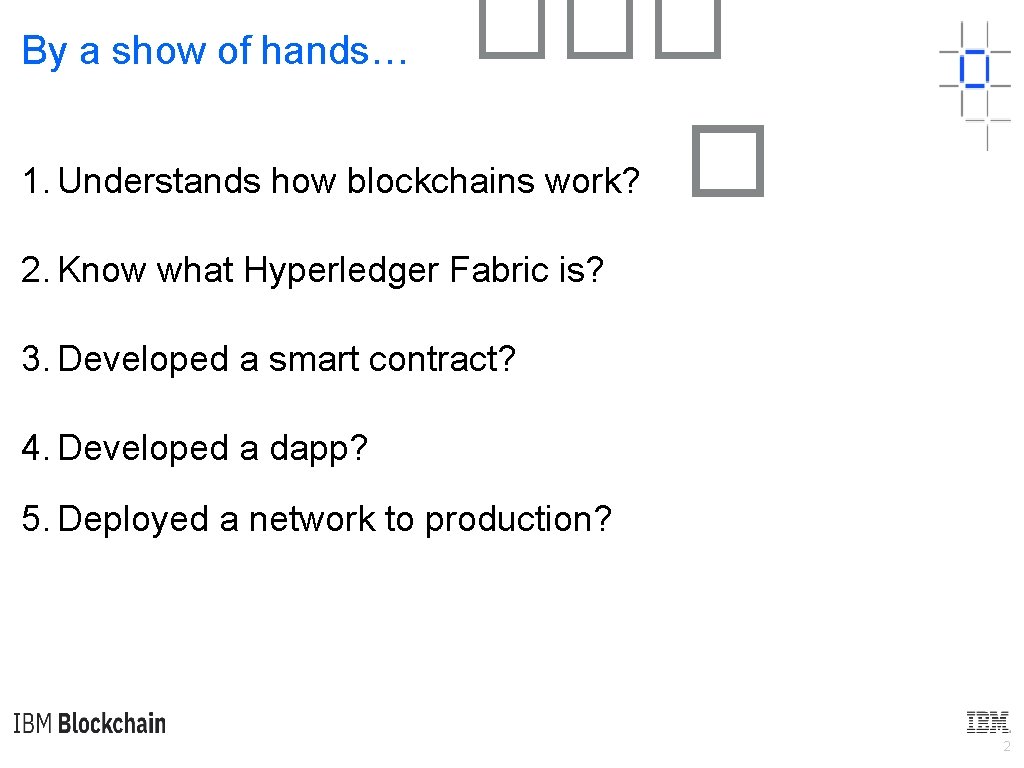Viewport: 1024px width, 768px height.
Task: Select "Developed a smart contract?" line
Action: pos(268,359)
